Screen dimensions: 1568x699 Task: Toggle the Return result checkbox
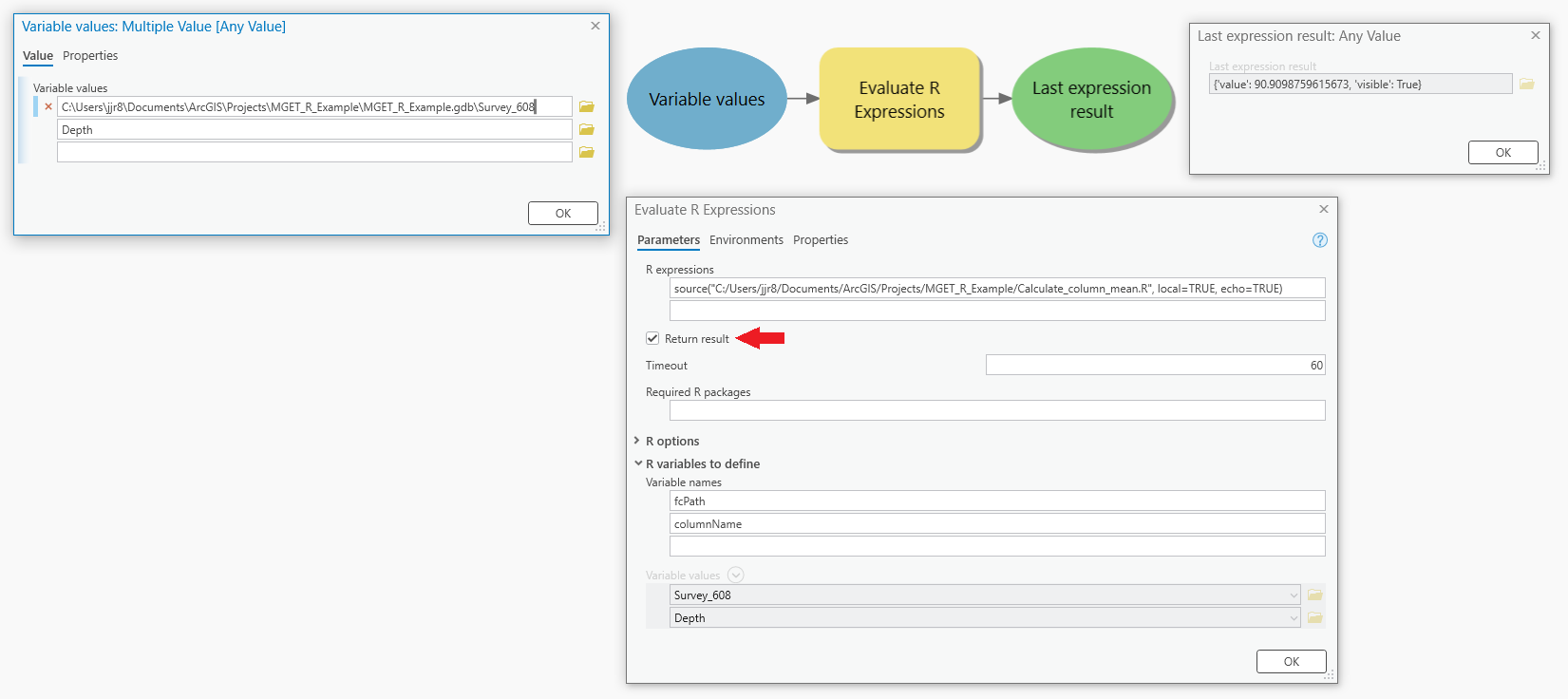tap(652, 338)
